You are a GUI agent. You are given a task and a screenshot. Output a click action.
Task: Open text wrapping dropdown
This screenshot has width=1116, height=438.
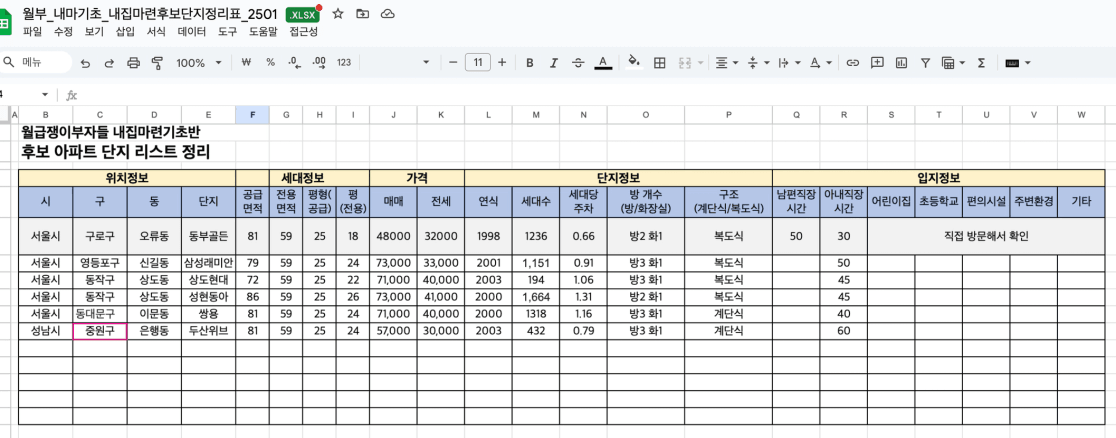point(788,63)
